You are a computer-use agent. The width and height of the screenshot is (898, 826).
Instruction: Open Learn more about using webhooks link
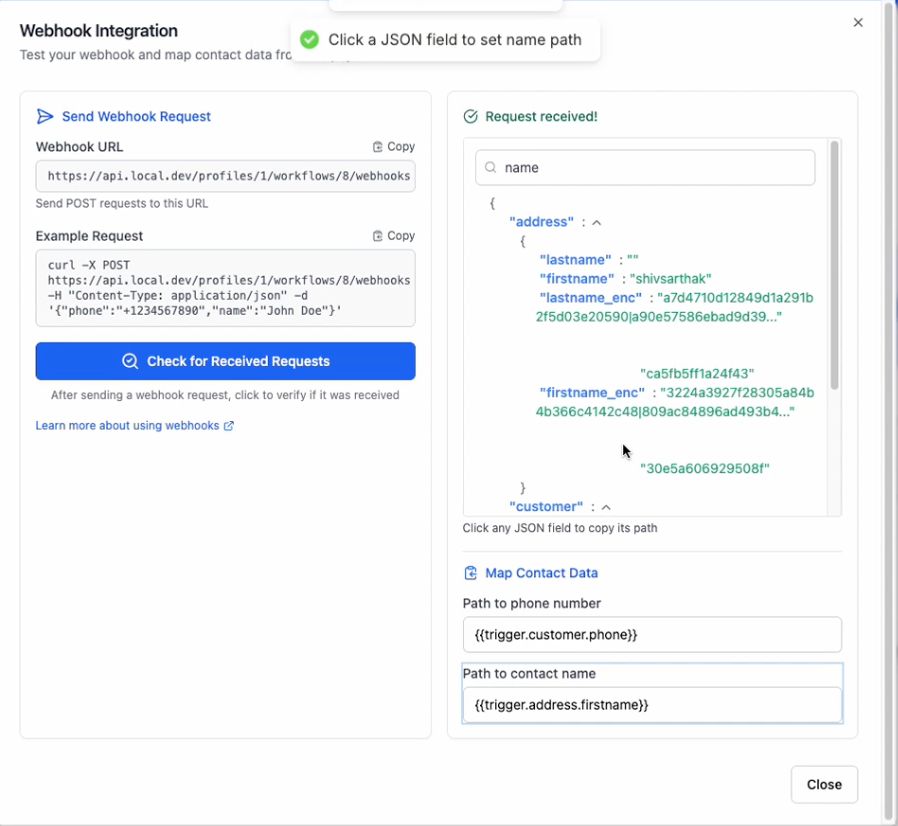tap(134, 426)
